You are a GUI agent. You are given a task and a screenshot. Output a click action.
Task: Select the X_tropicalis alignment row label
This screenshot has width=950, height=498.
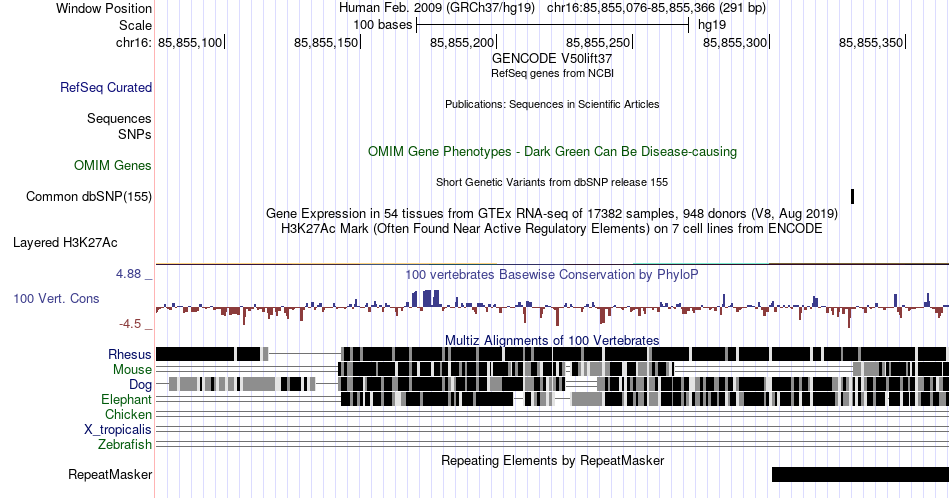pos(118,430)
